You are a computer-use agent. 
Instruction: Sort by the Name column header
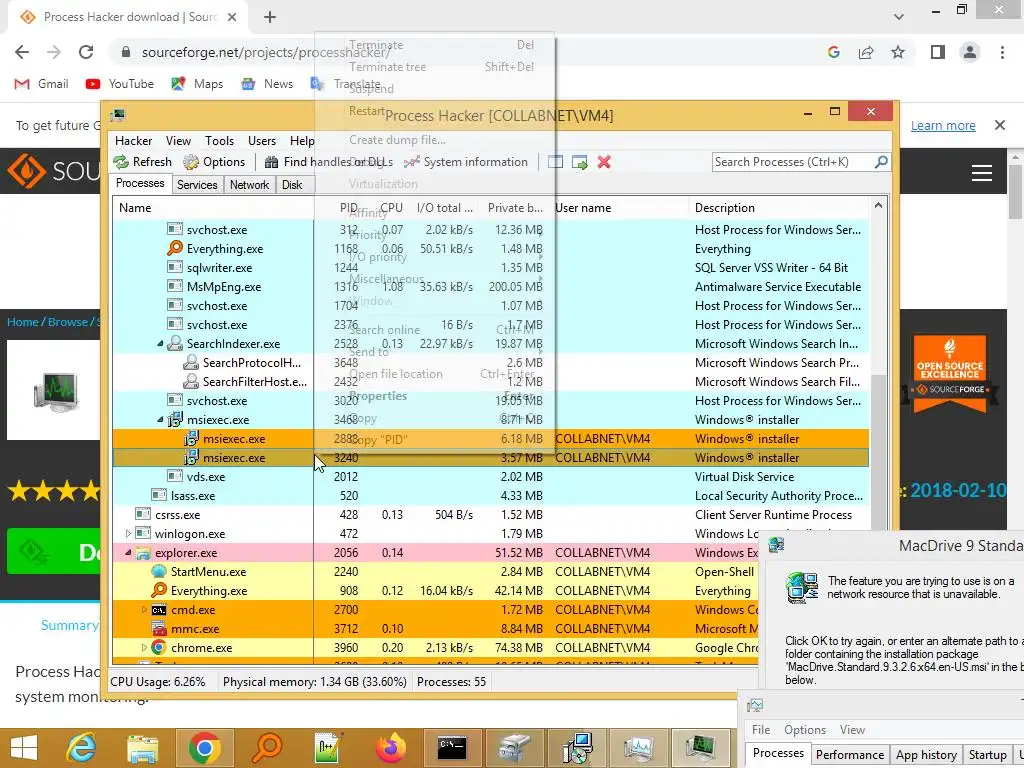[213, 208]
